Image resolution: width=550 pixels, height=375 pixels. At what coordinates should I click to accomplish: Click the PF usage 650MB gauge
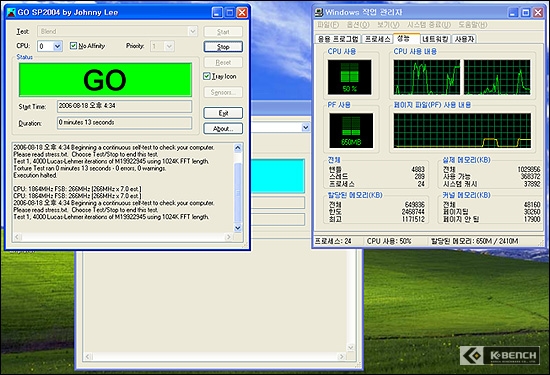351,130
